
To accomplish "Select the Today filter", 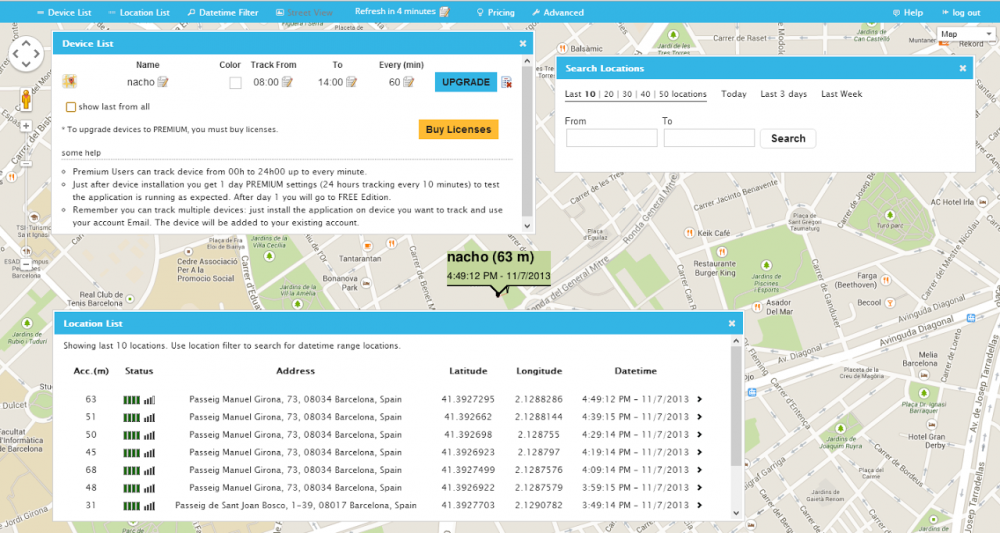I will 734,94.
